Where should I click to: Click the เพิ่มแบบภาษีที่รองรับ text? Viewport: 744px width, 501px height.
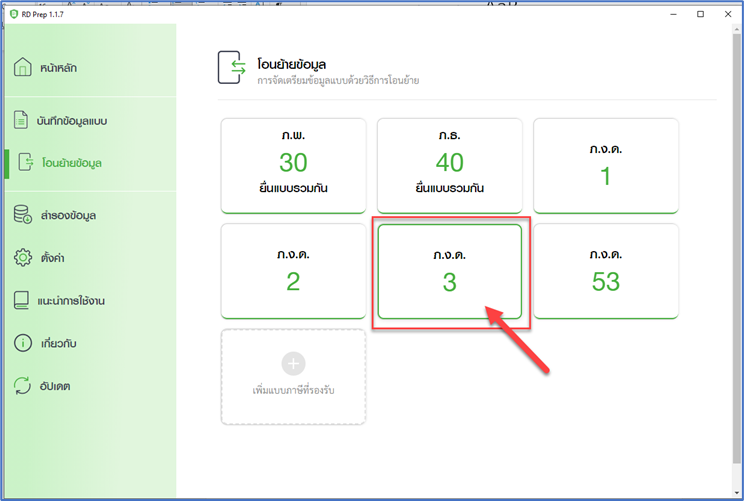click(293, 388)
